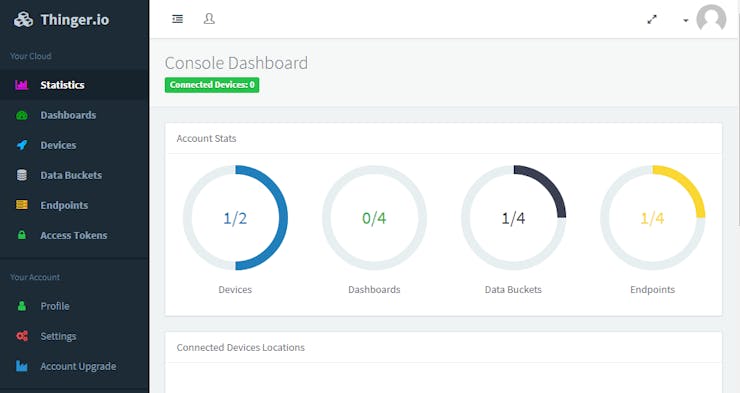740x393 pixels.
Task: Click the Dashboards gauge icon
Action: [x=22, y=115]
